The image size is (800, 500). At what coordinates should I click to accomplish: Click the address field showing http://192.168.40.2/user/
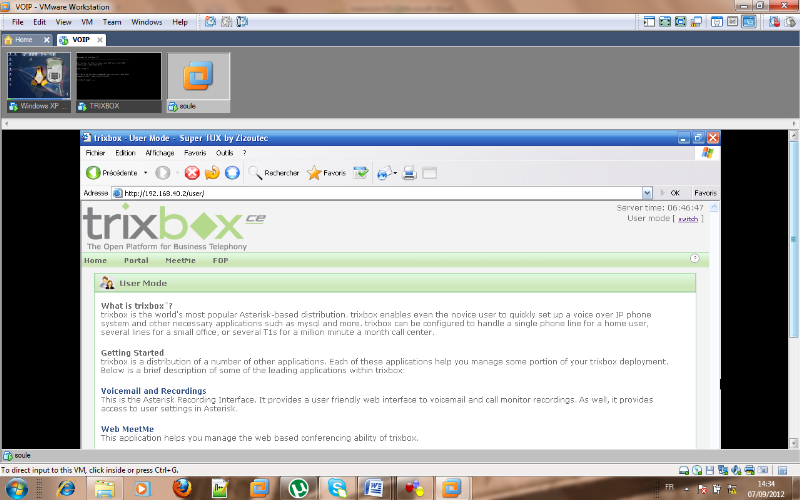(377, 193)
